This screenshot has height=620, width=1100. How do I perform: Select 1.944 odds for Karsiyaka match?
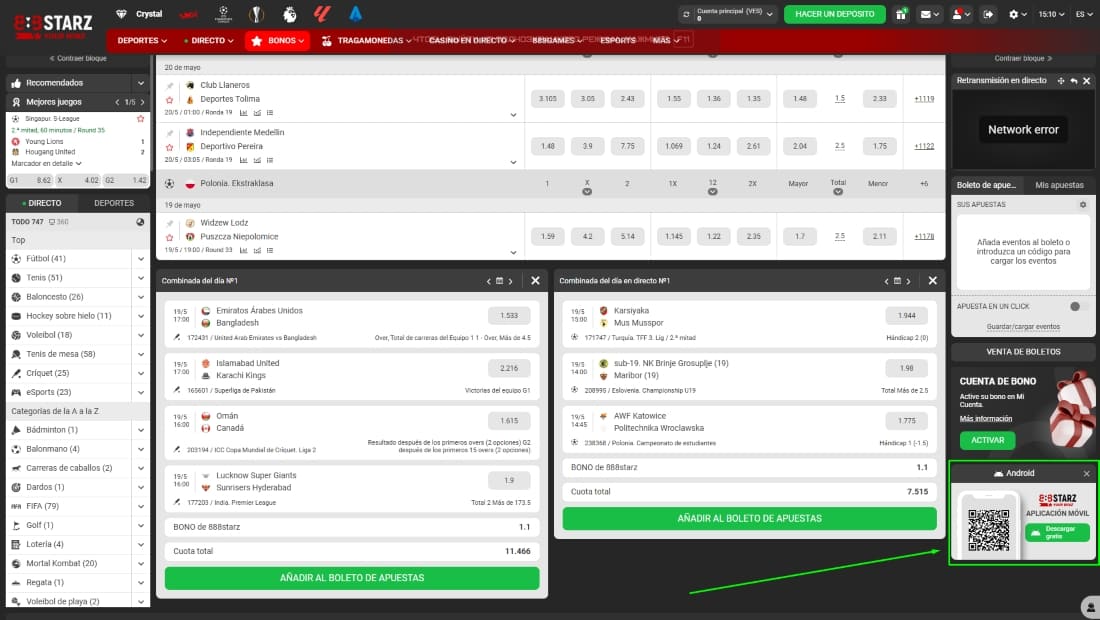[x=906, y=316]
